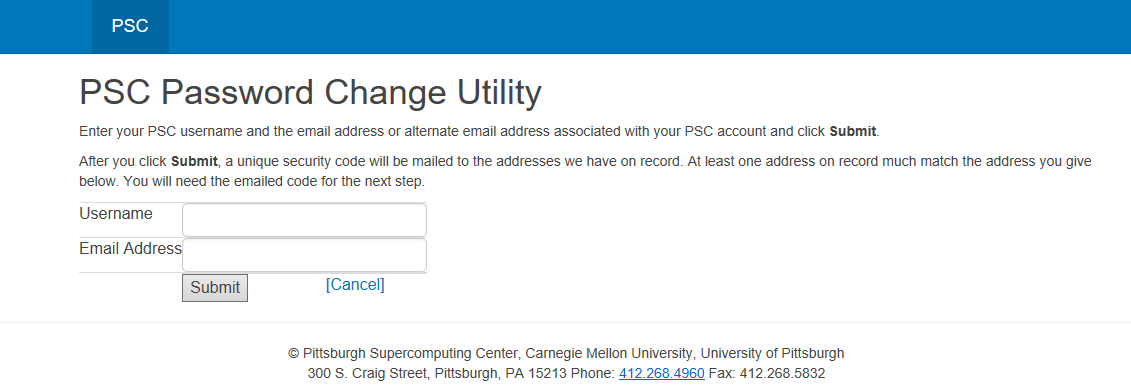Click University of Pittsburgh footer text

(x=773, y=353)
